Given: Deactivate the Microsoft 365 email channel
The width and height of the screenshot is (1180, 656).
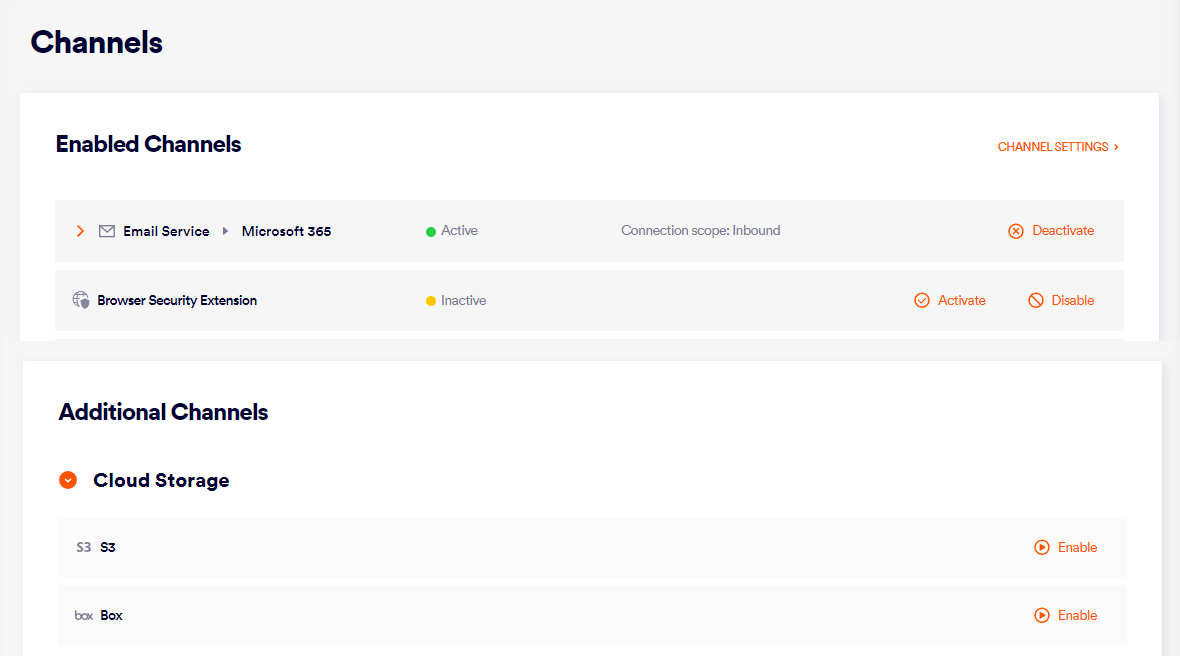Looking at the screenshot, I should click(x=1051, y=231).
